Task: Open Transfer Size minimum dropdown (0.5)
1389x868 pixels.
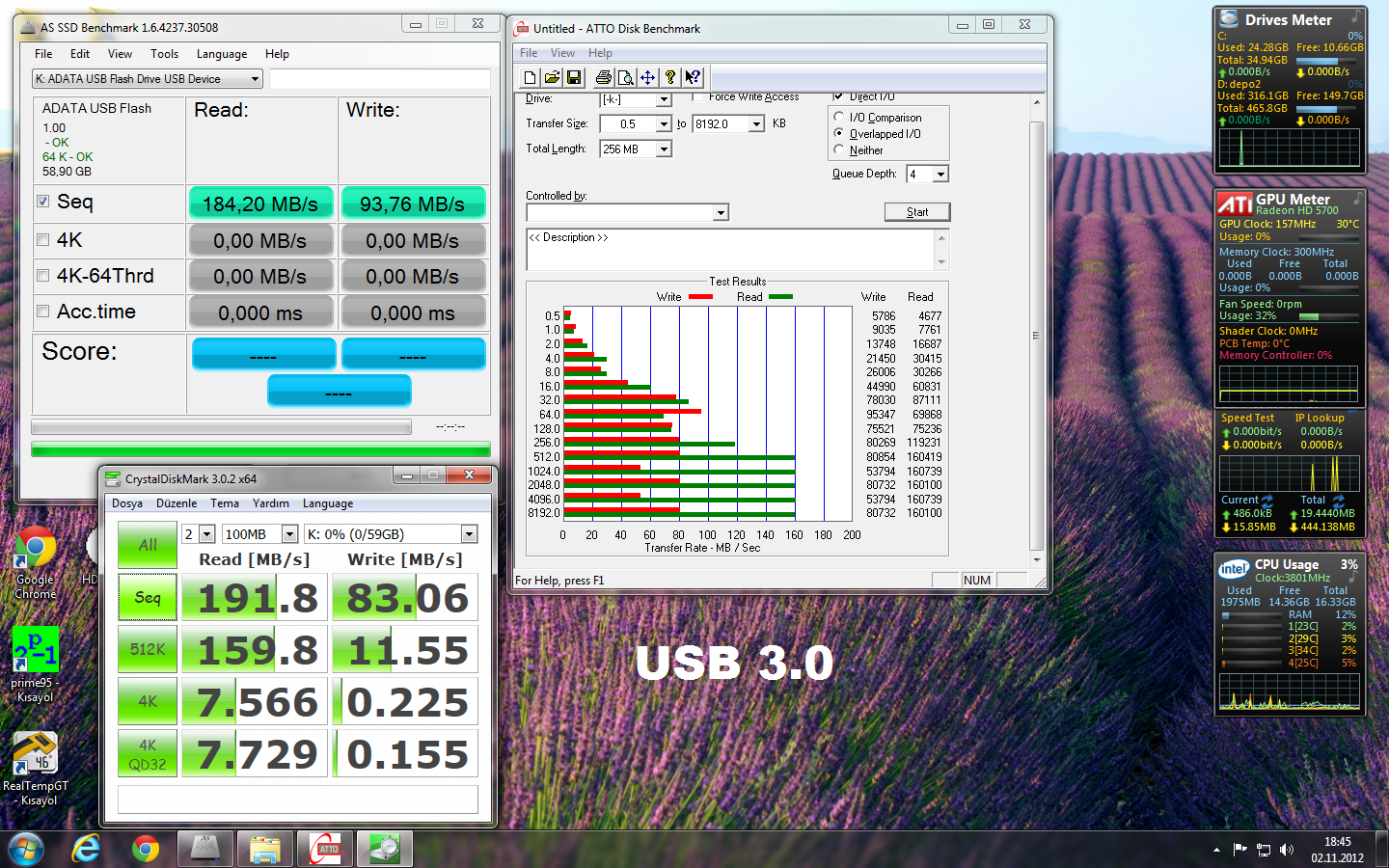Action: point(664,123)
